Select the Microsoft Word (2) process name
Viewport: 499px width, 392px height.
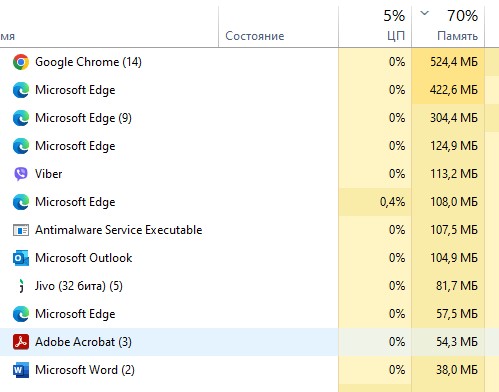click(85, 370)
